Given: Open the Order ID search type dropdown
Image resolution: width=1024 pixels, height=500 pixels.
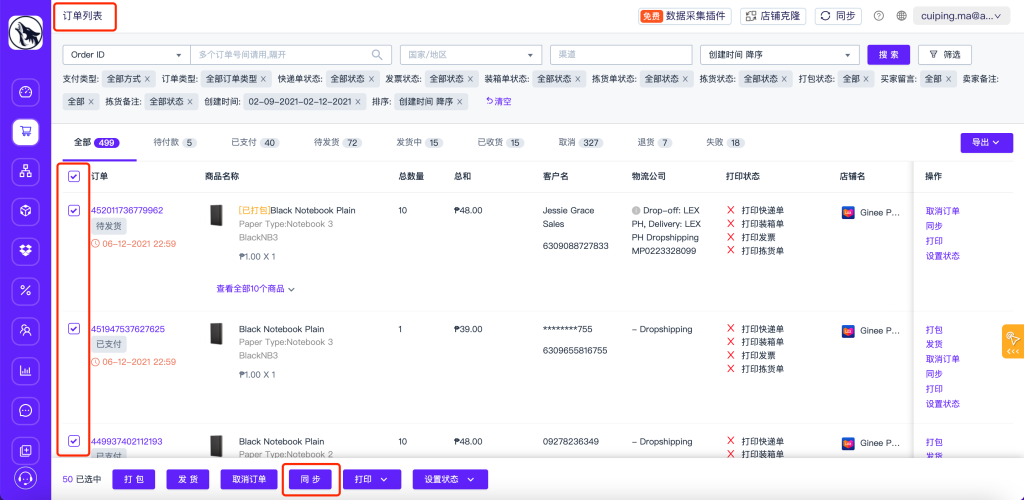Looking at the screenshot, I should 127,55.
